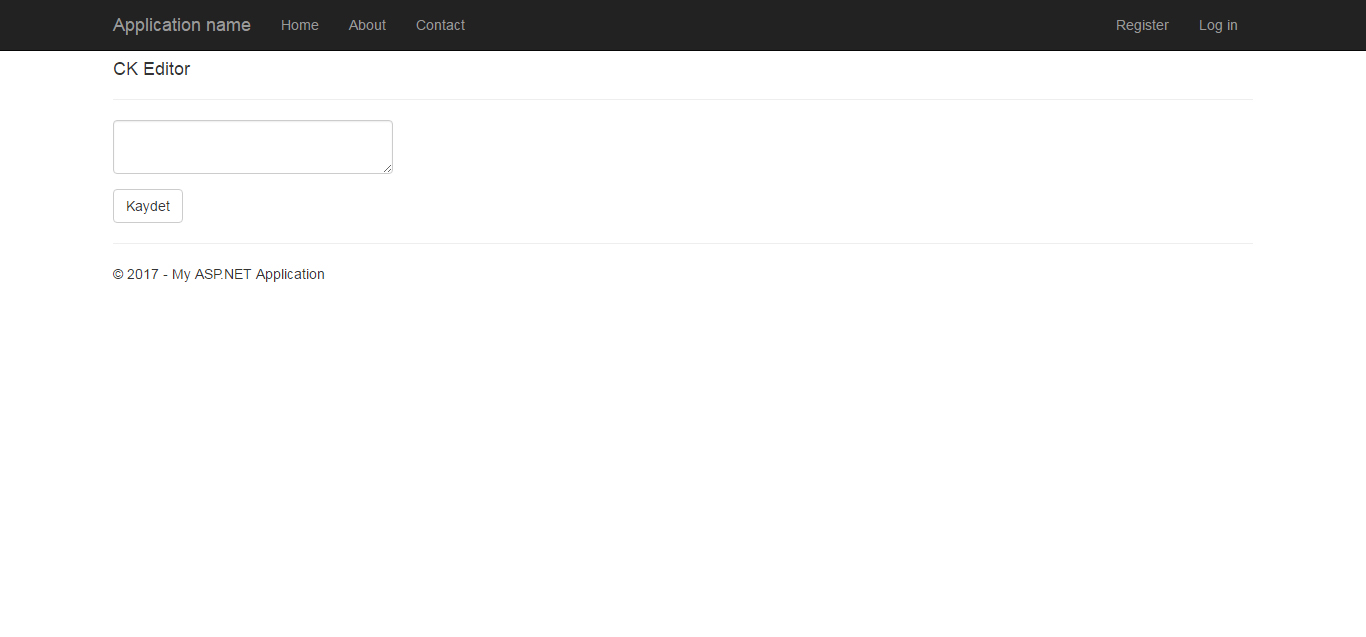Click the word Editor in heading
1366x637 pixels.
(166, 69)
